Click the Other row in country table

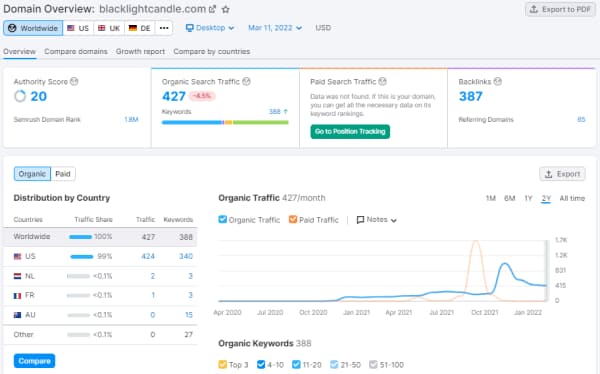click(x=100, y=335)
